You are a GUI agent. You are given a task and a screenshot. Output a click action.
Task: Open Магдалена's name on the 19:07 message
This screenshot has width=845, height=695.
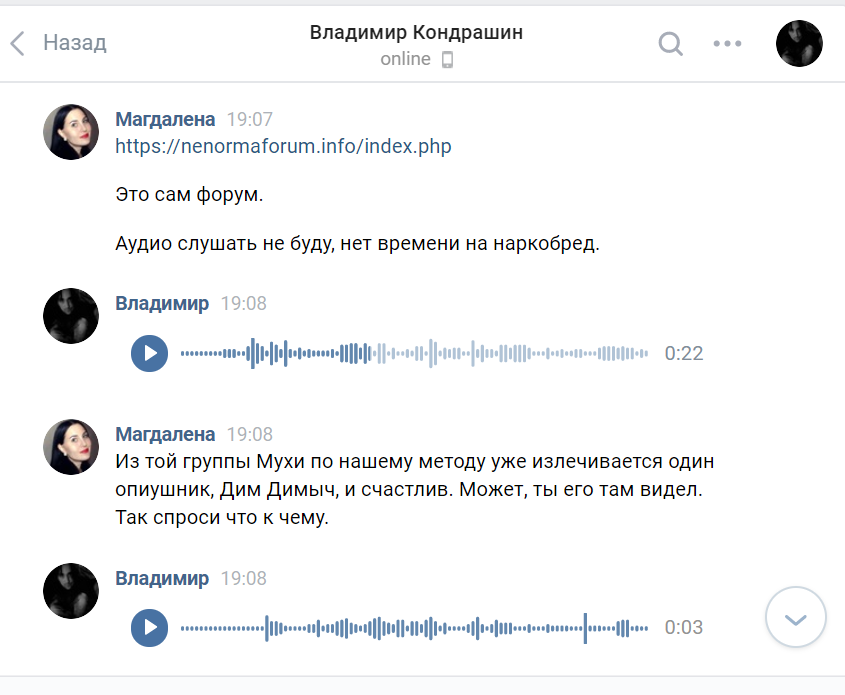pos(165,119)
